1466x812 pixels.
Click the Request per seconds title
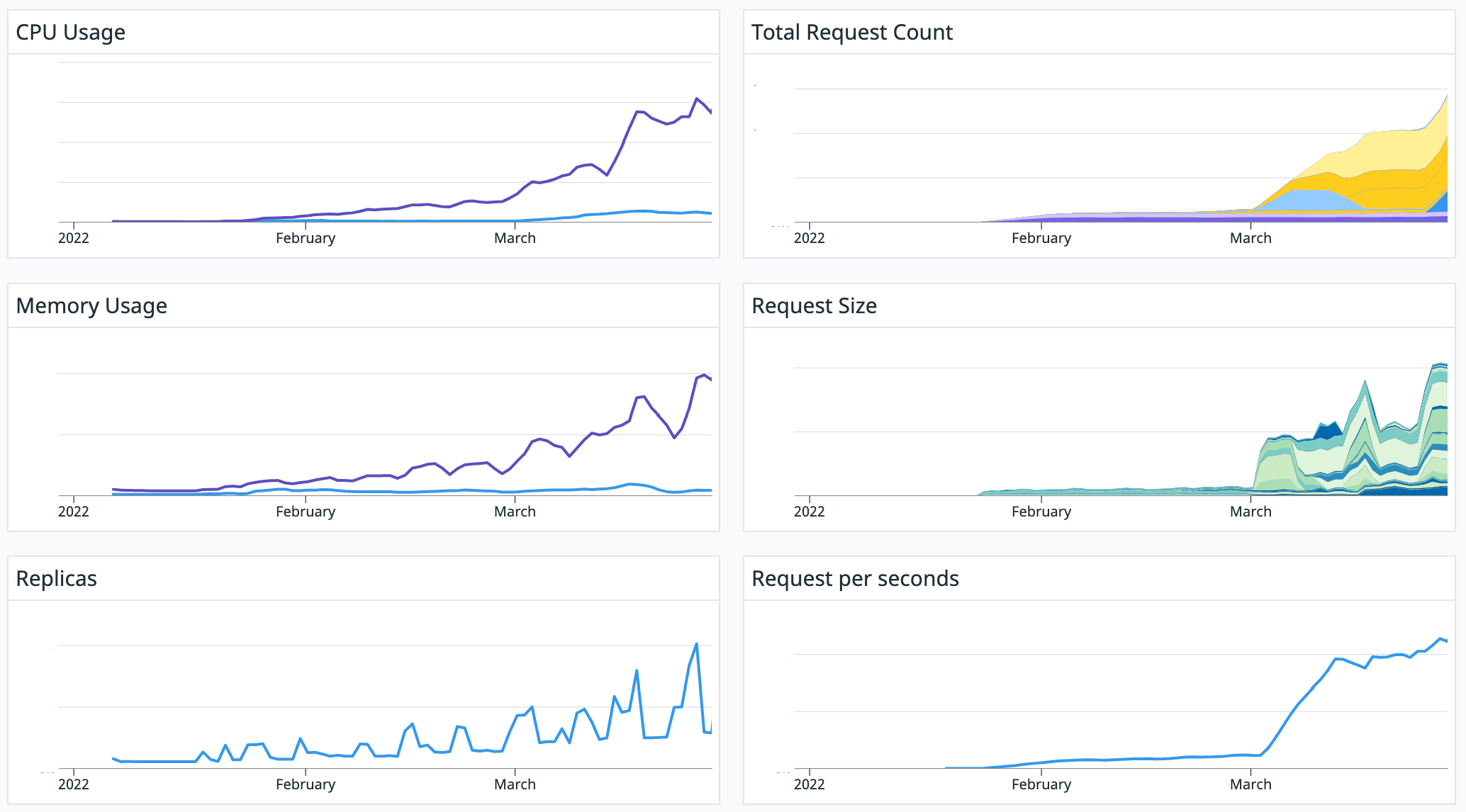click(x=855, y=579)
